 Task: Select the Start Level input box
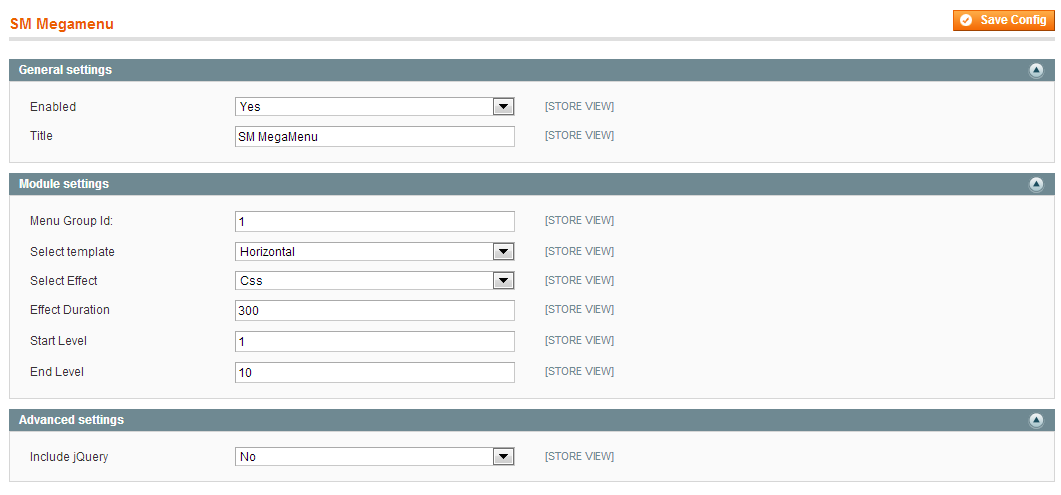[375, 341]
